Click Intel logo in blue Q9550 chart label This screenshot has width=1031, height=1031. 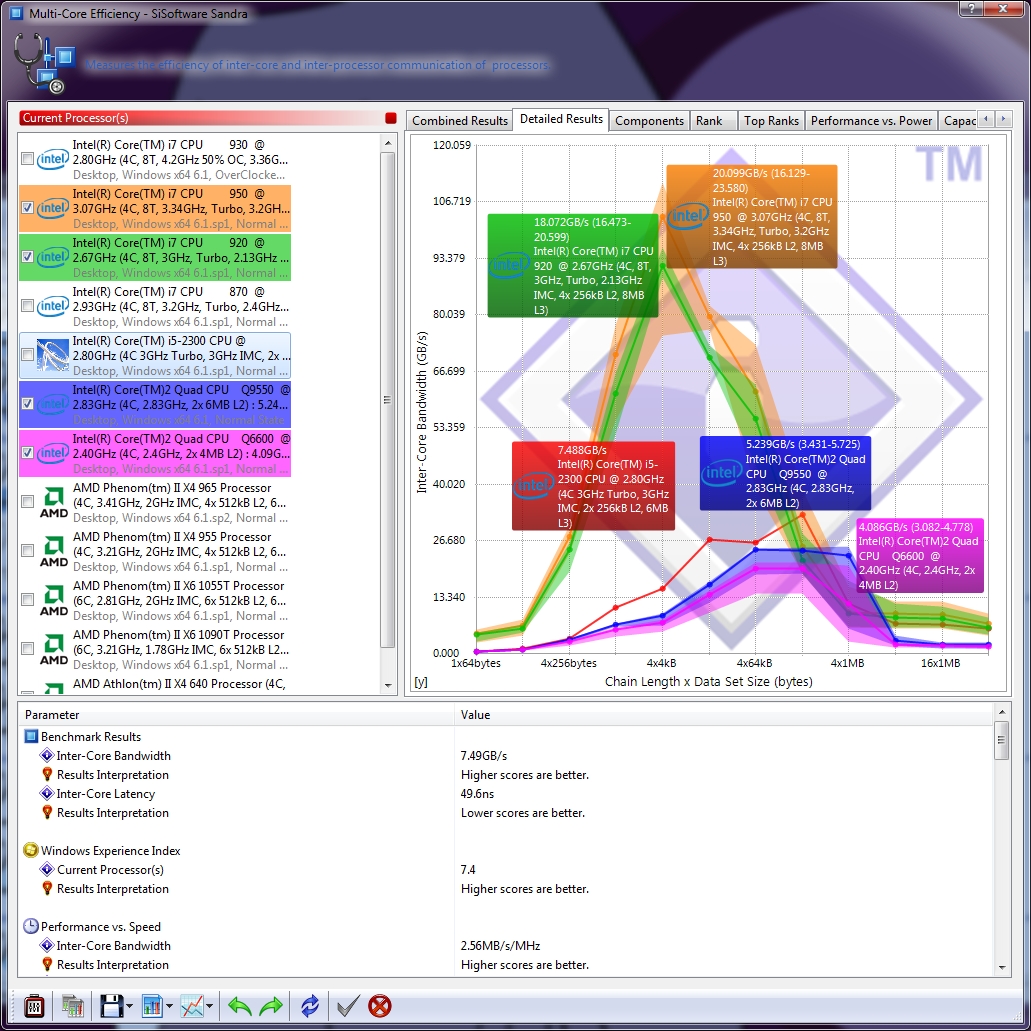tap(721, 472)
